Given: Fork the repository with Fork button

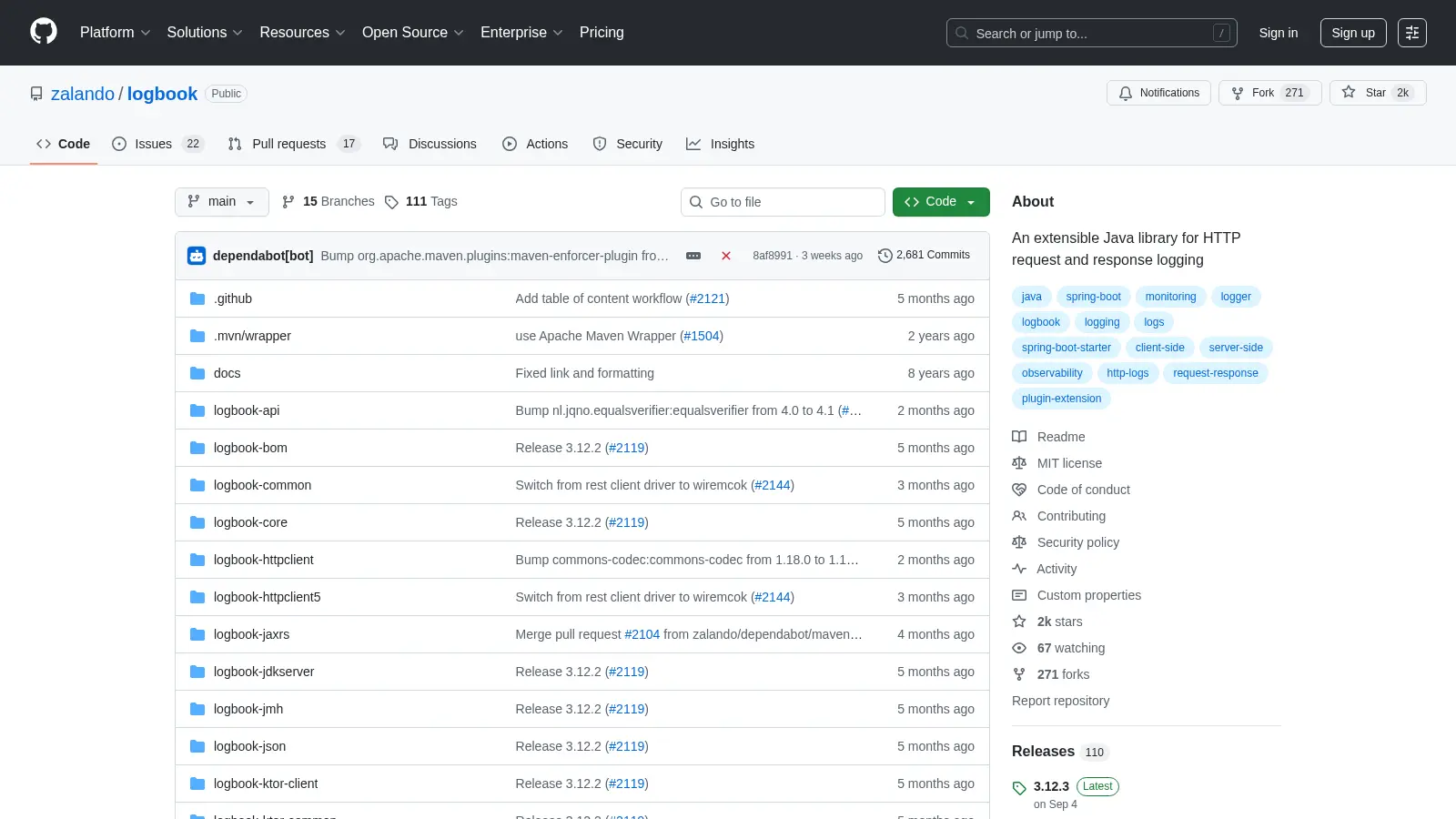Looking at the screenshot, I should click(x=1269, y=93).
